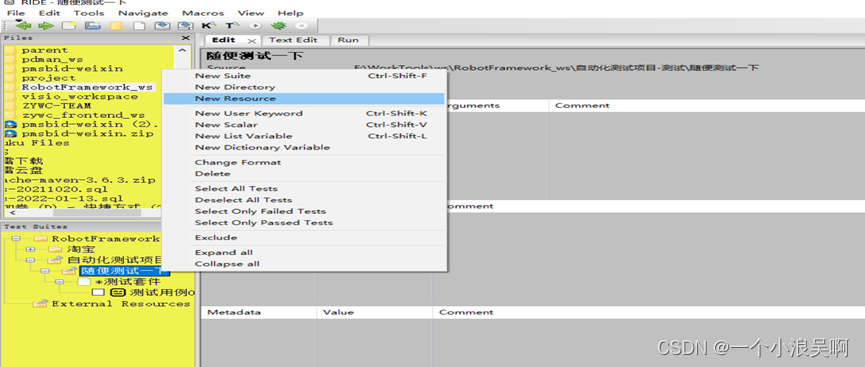This screenshot has height=367, width=865.
Task: Choose New Directory from context menu
Action: 305,87
